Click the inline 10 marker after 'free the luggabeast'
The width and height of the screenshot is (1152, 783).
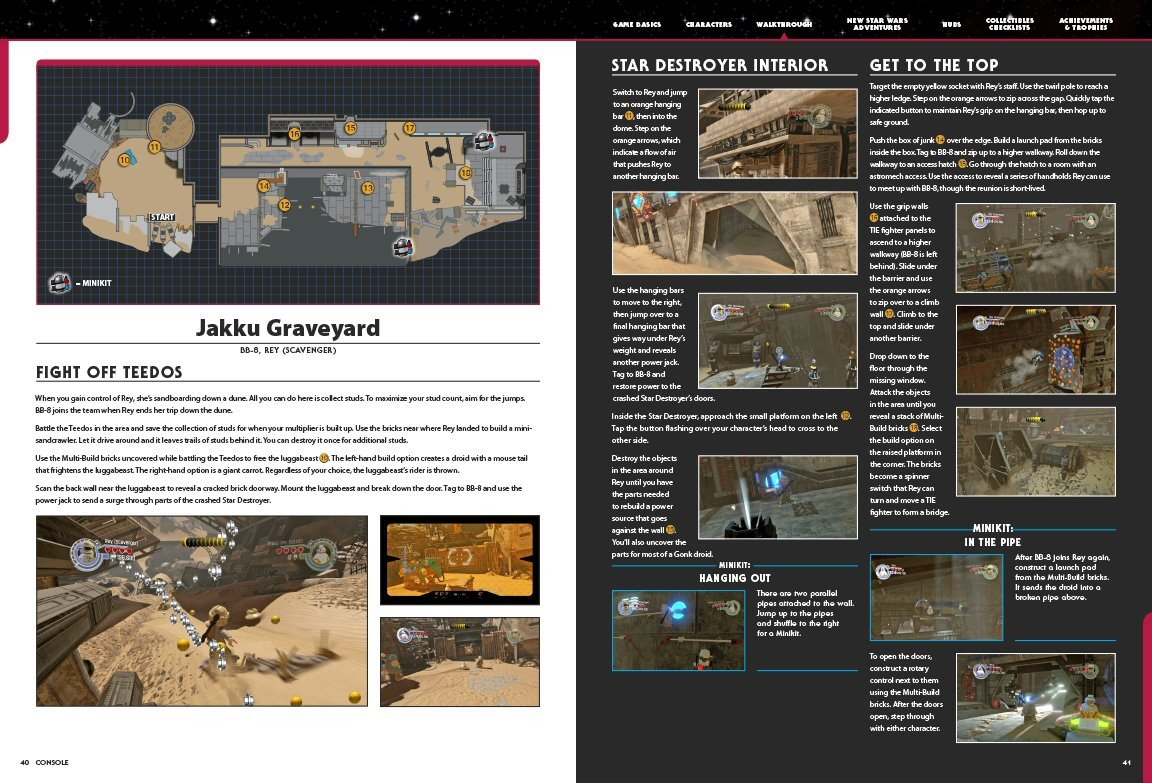click(323, 458)
